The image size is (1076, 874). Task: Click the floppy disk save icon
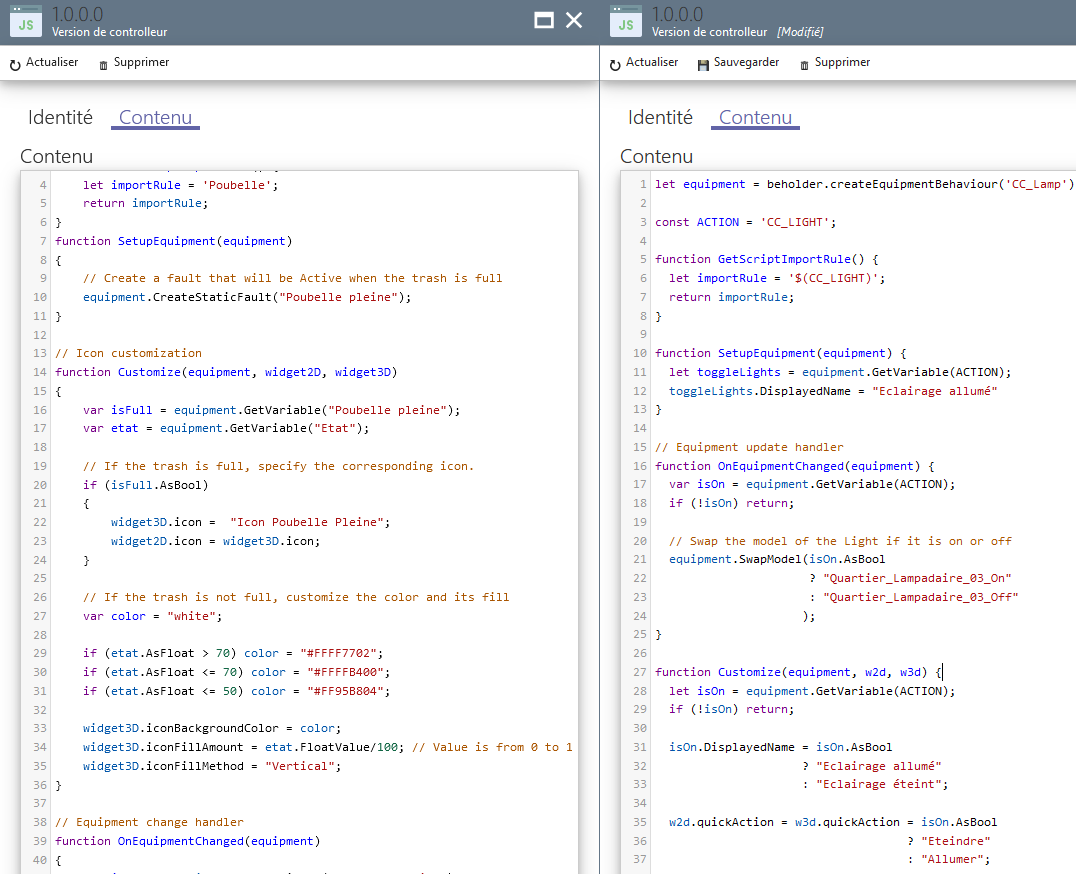point(703,65)
